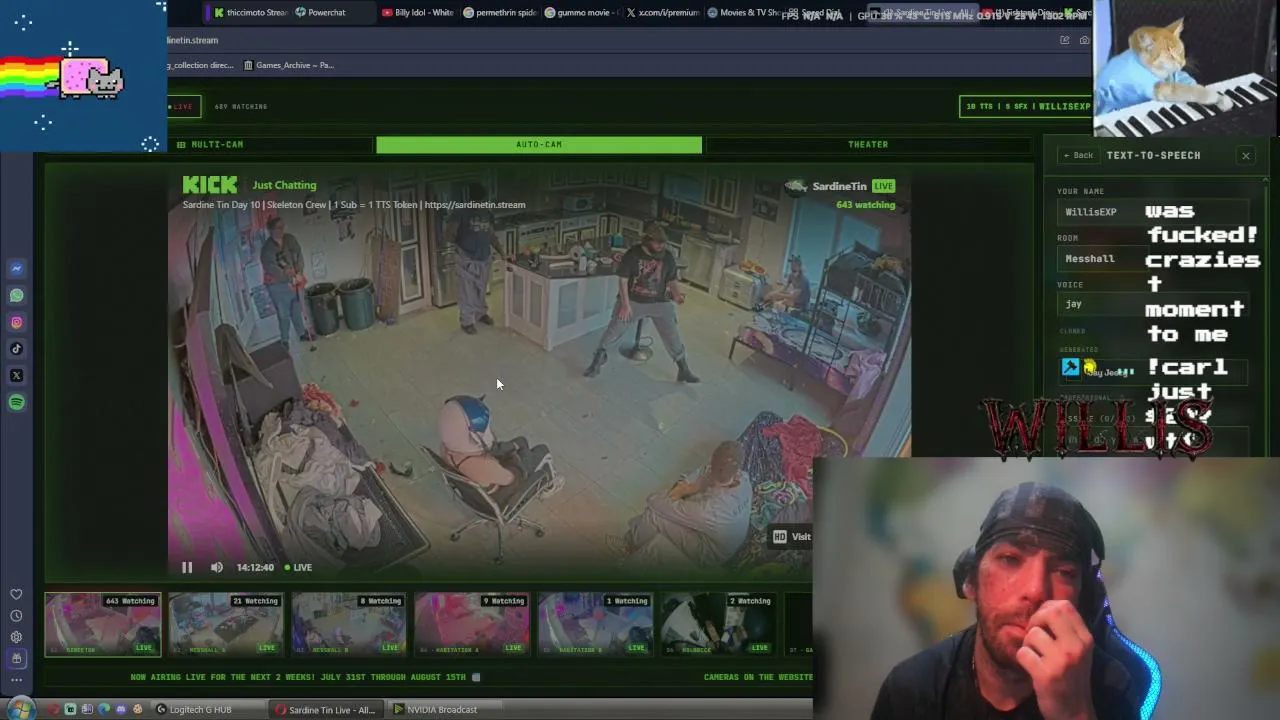The image size is (1280, 720).
Task: Select the 9 Watching camera thumbnail
Action: [472, 624]
